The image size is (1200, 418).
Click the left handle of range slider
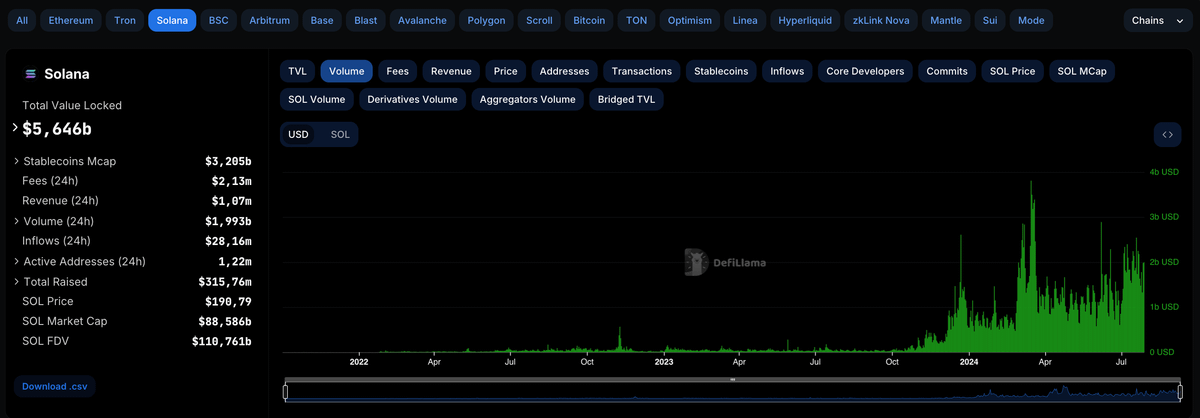pos(285,390)
